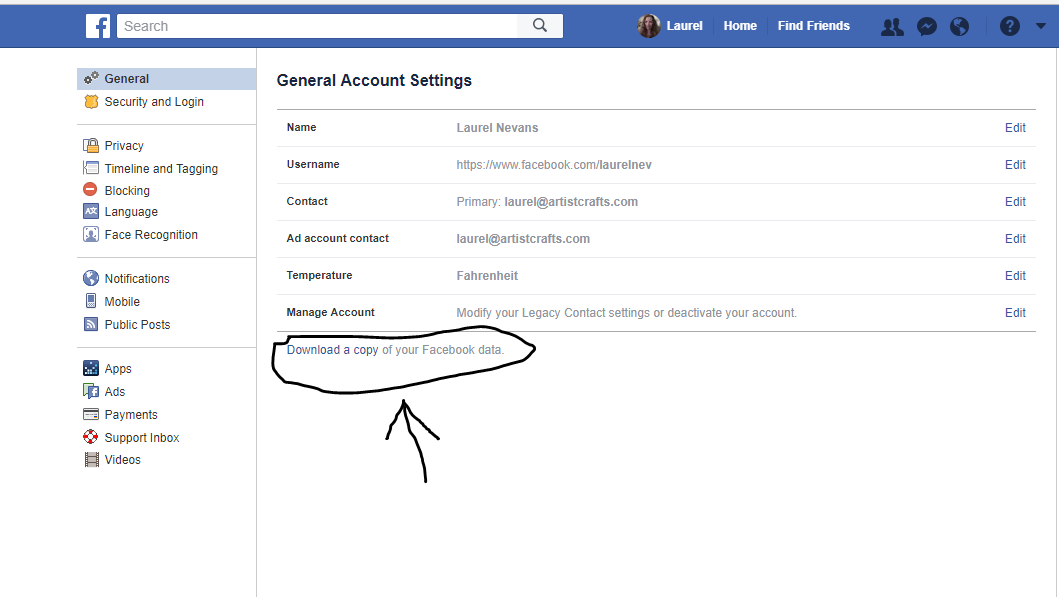Click the Legacy Contact settings description text
Viewport: 1059px width, 597px height.
click(x=626, y=313)
